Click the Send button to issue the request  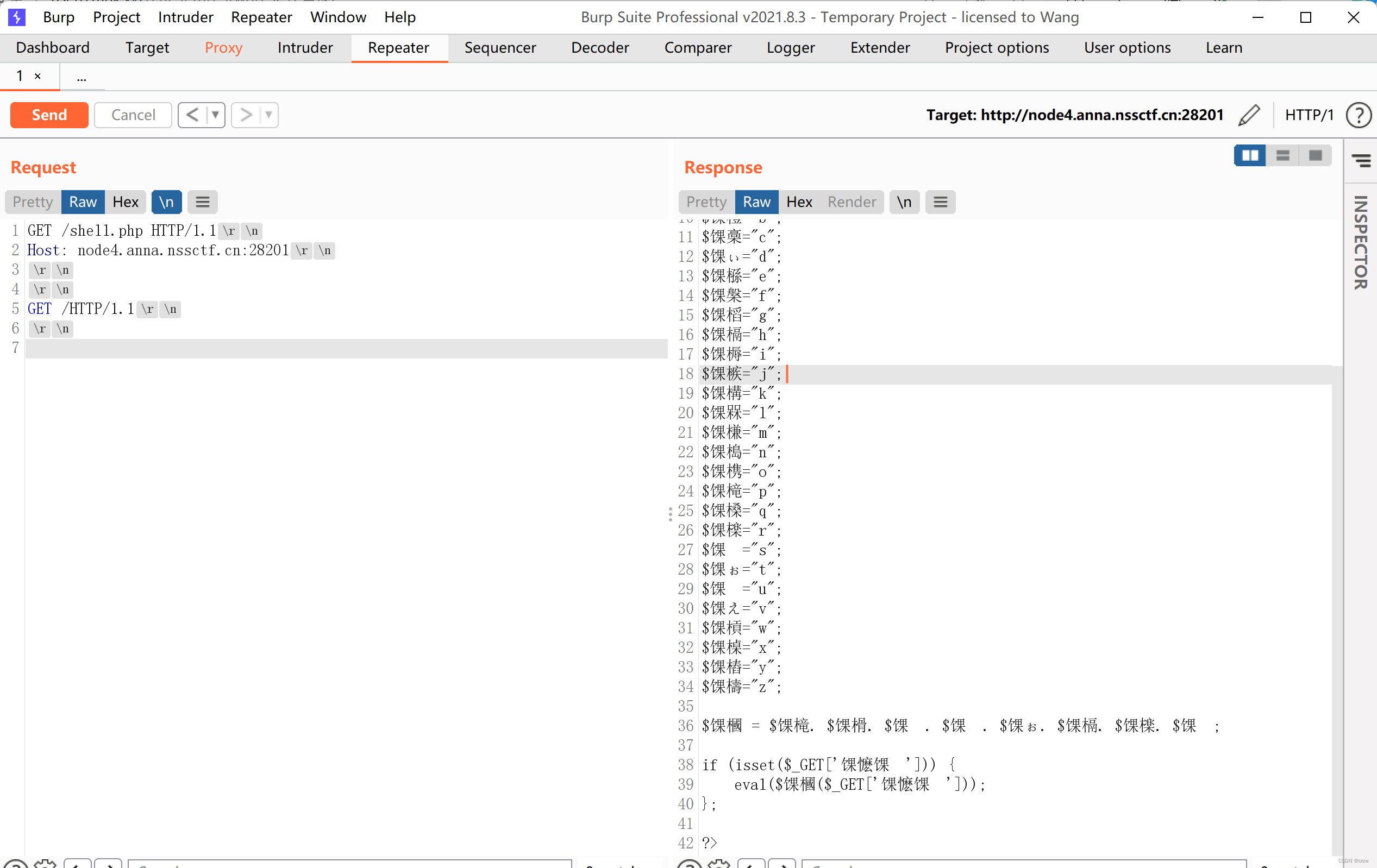(x=48, y=115)
